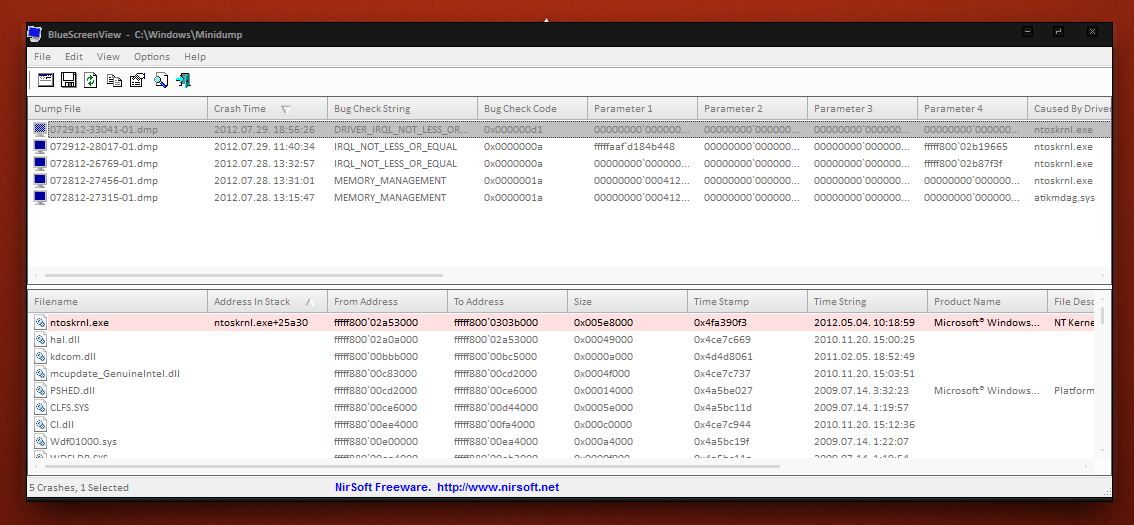Click the ntoskrnl.exe+25a30 stack address
1134x525 pixels.
[261, 323]
